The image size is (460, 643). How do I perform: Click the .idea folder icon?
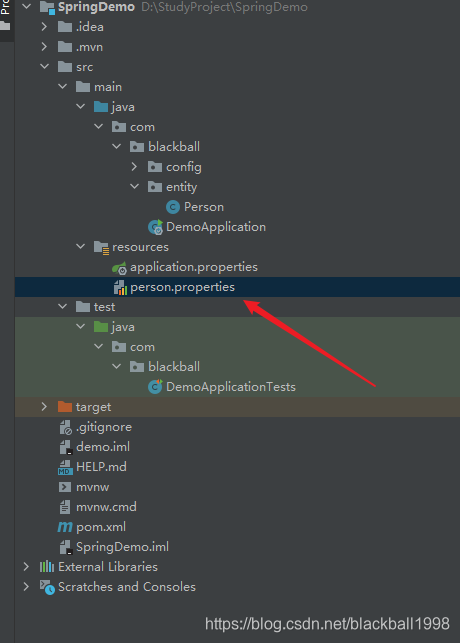[65, 27]
